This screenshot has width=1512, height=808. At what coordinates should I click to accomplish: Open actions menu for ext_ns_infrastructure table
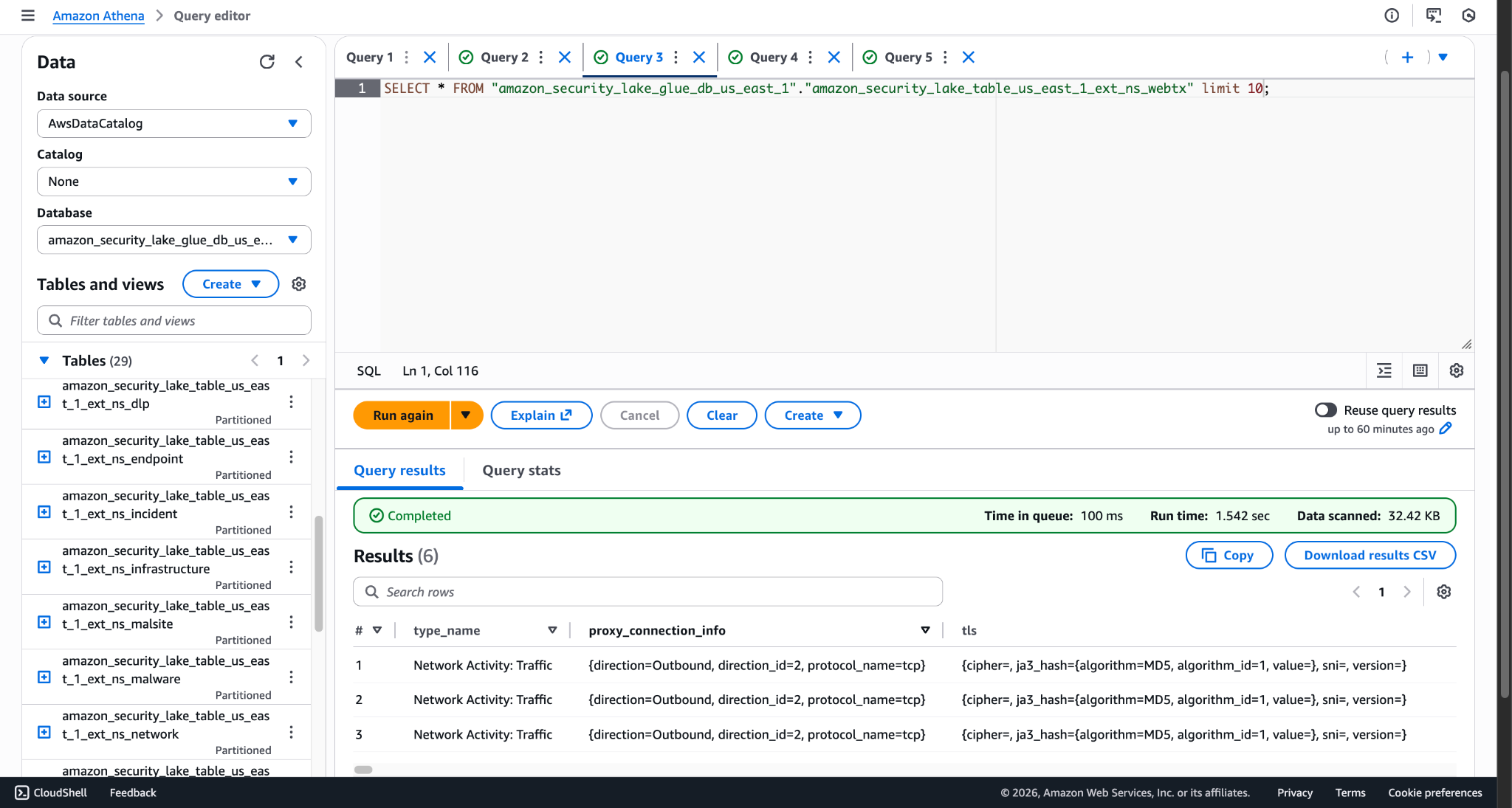pyautogui.click(x=292, y=567)
